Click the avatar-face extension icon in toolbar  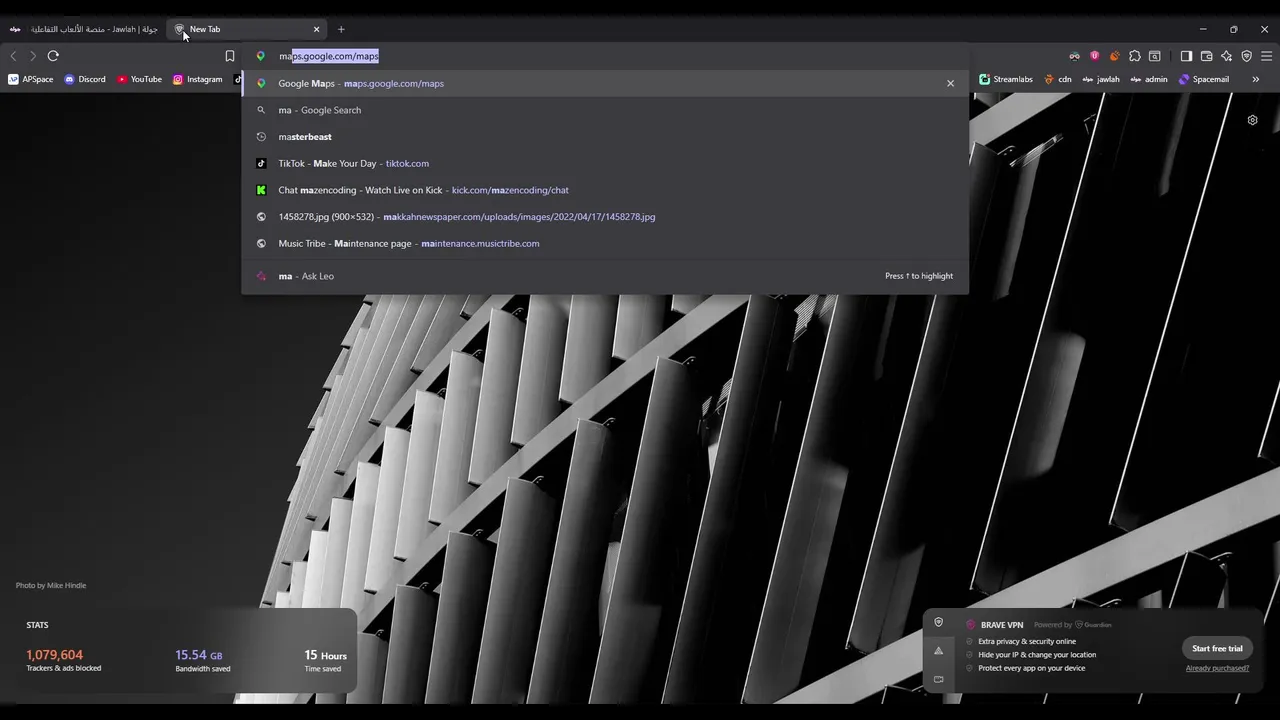coord(1074,56)
